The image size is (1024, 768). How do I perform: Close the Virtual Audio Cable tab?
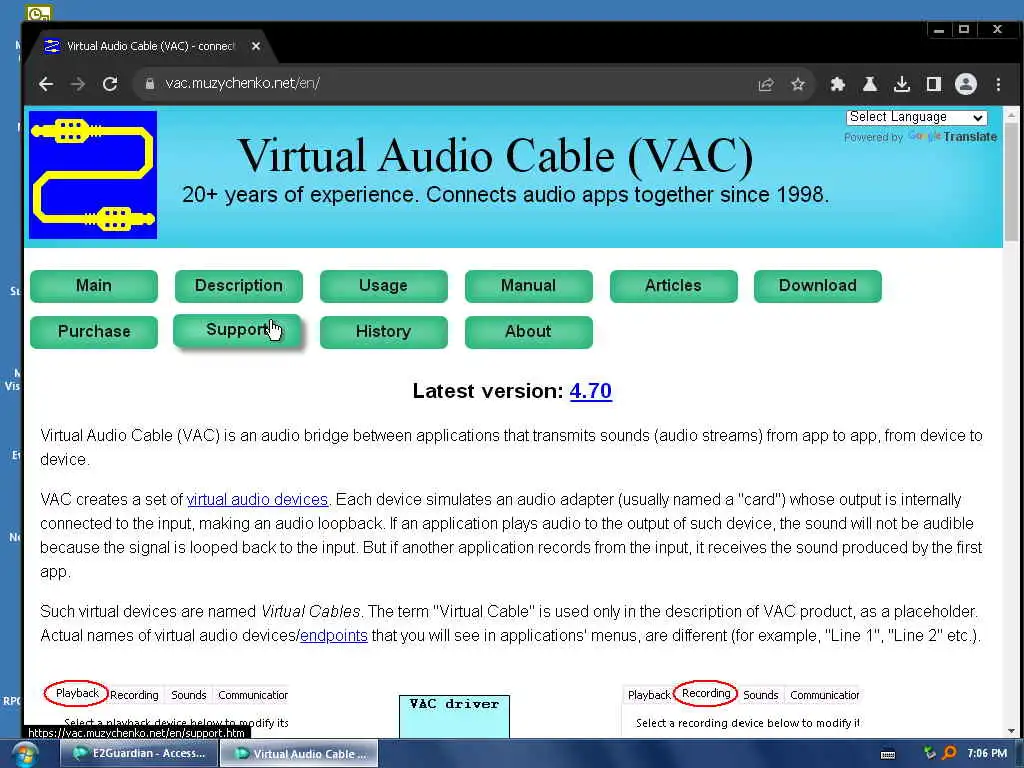click(256, 46)
